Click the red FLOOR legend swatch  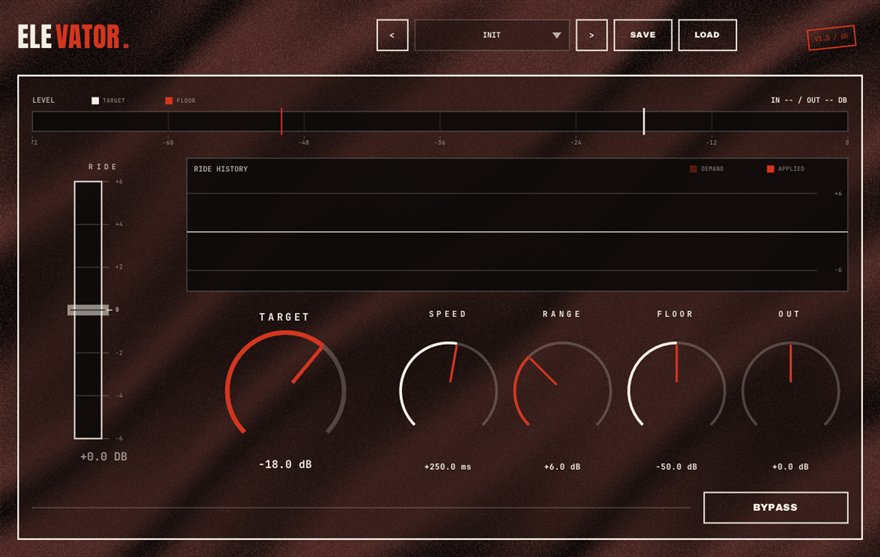pos(168,101)
